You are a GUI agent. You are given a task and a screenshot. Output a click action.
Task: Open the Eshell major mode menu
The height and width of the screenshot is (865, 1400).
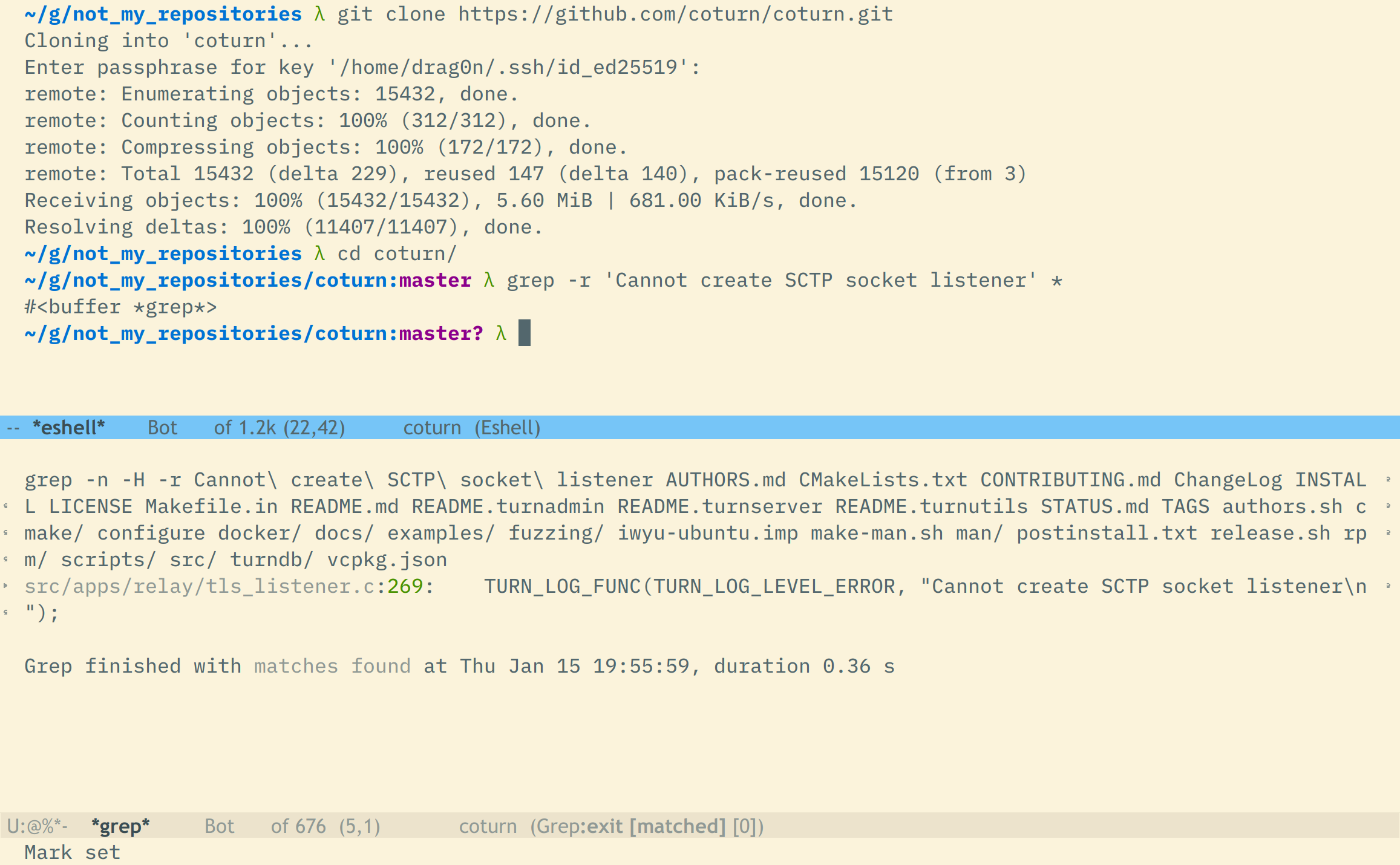507,428
